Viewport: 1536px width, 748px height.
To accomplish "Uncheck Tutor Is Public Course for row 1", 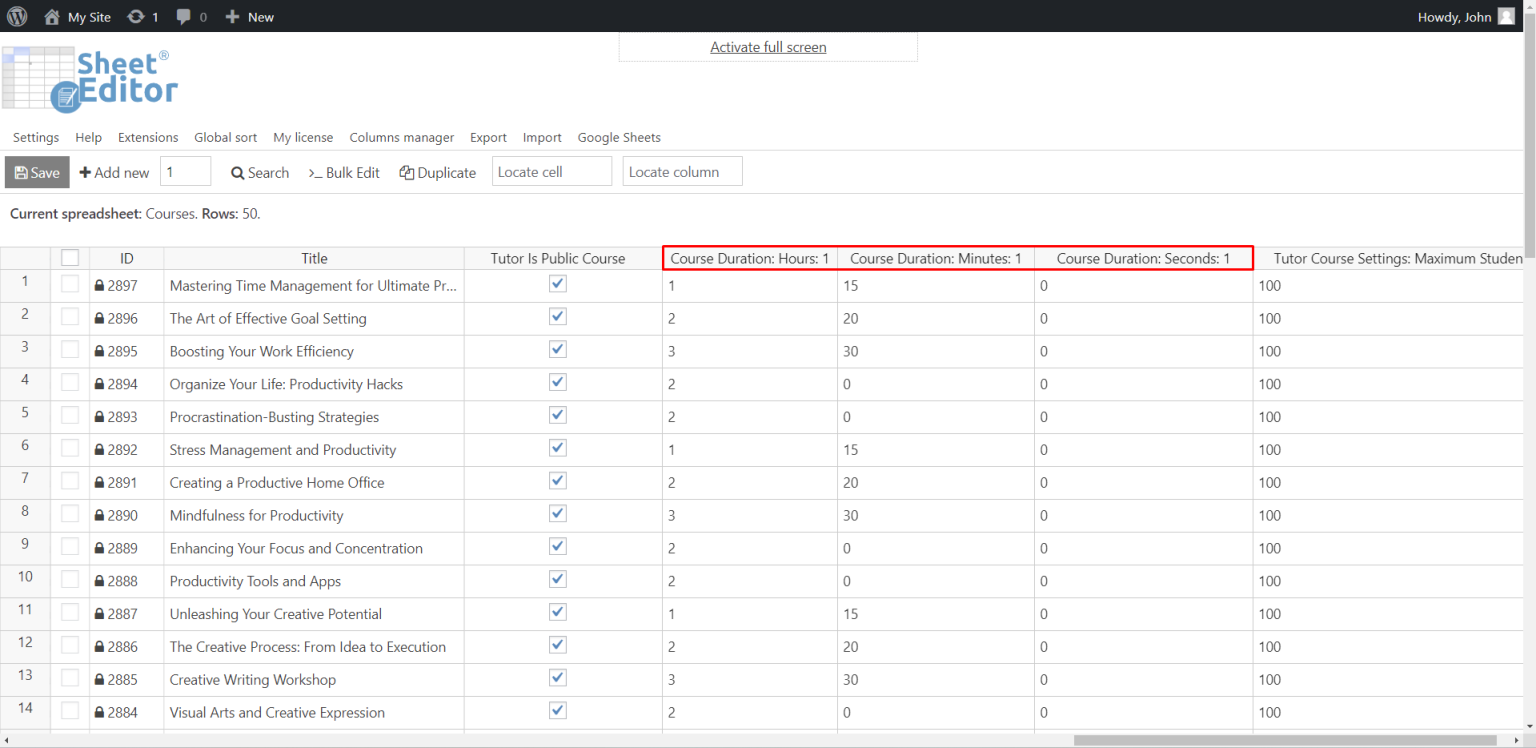I will (x=557, y=283).
